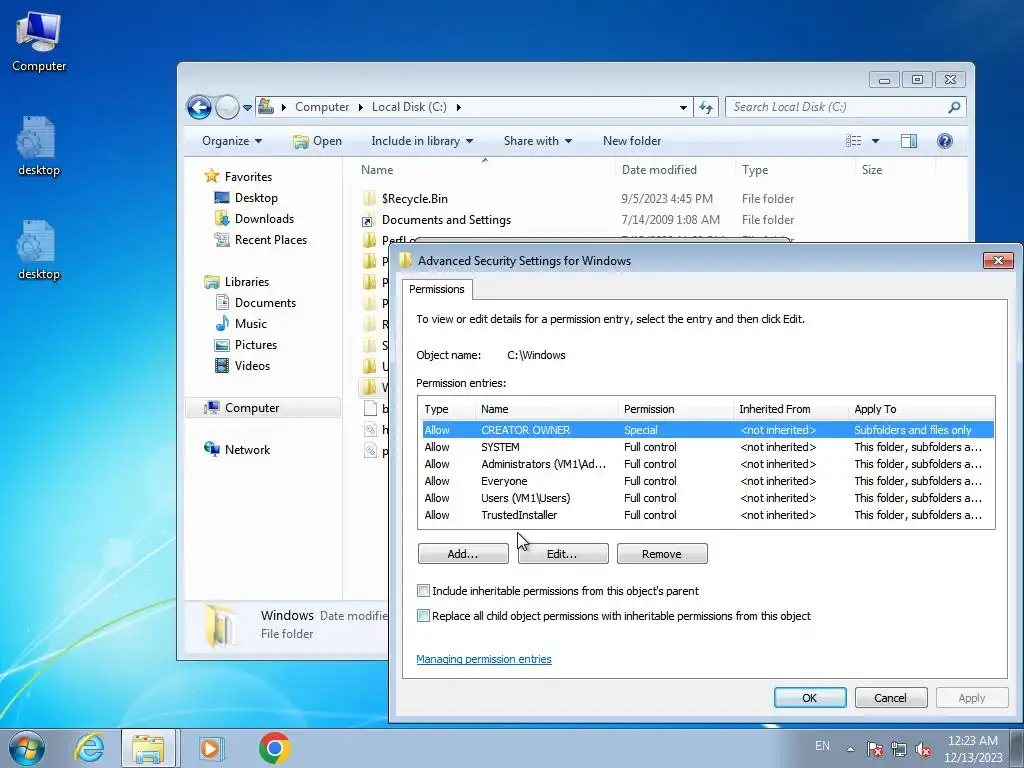This screenshot has height=768, width=1024.
Task: Select the TrustedInstaller permission entry
Action: pos(708,515)
